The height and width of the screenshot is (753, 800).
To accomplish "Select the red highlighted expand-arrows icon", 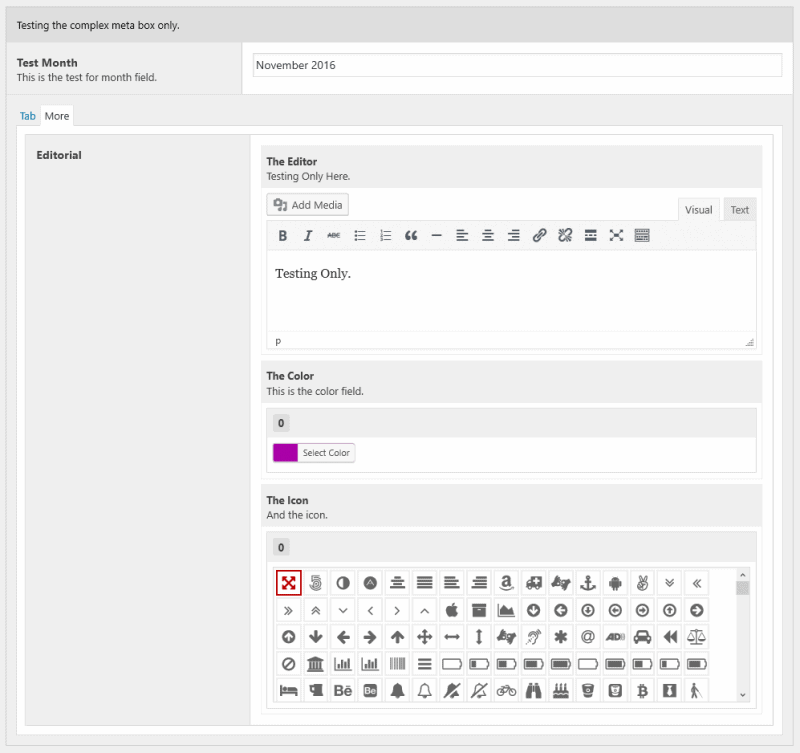I will tap(289, 583).
